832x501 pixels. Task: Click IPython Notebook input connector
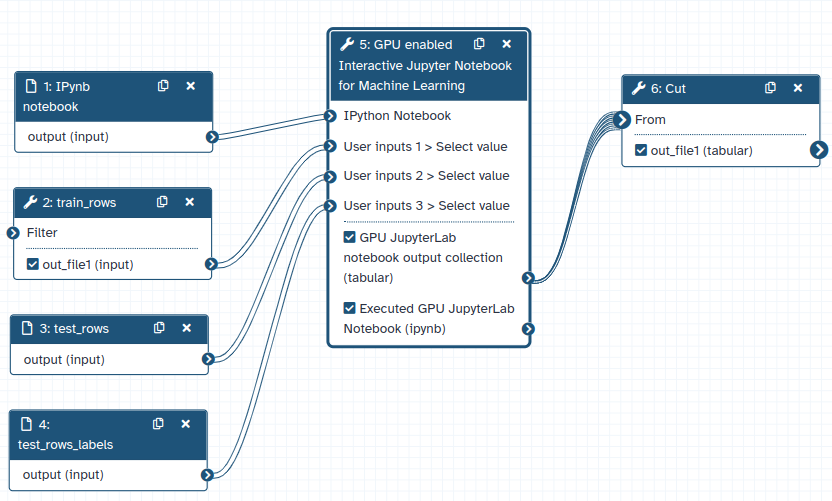(x=330, y=116)
